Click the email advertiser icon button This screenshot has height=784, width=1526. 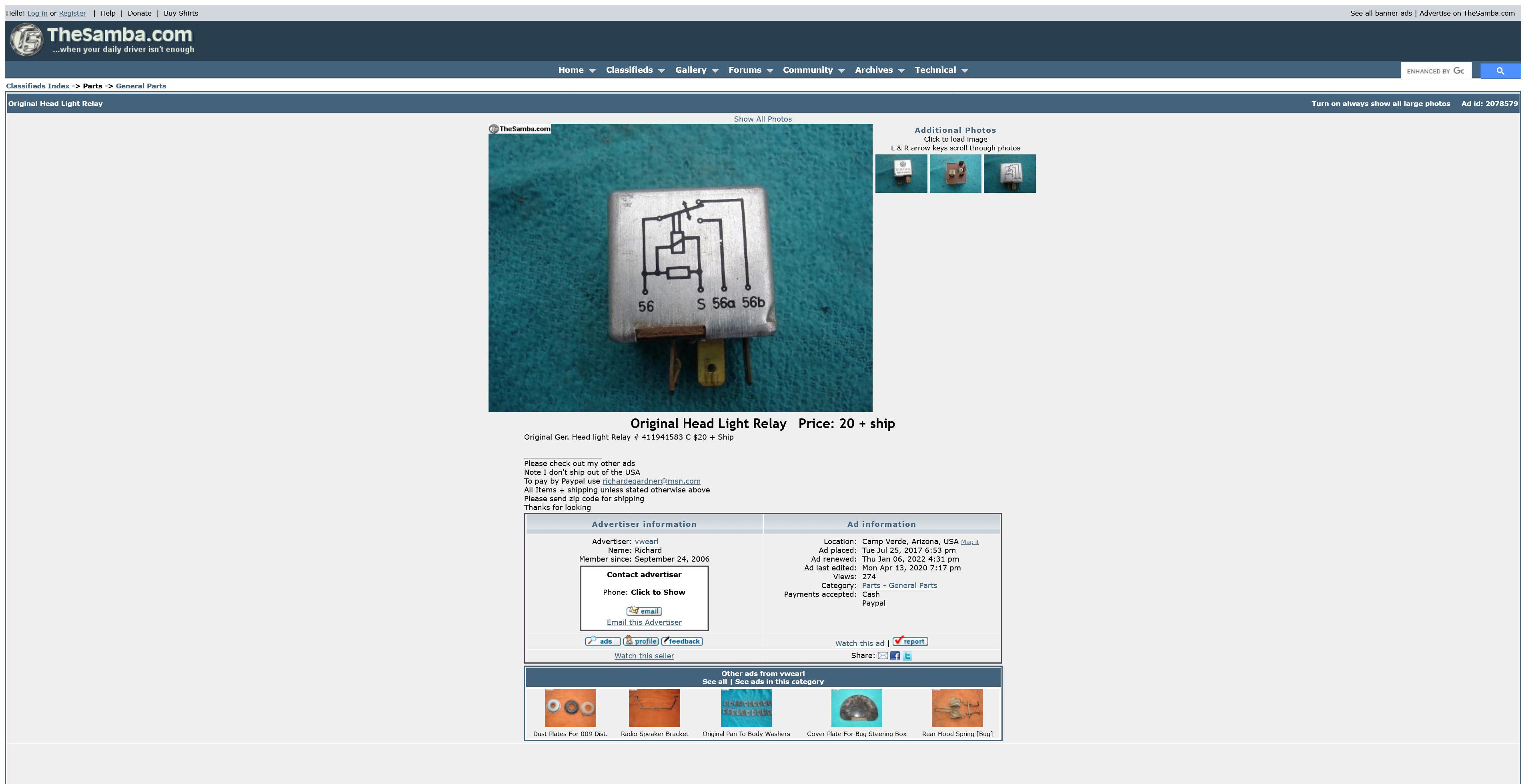tap(644, 611)
